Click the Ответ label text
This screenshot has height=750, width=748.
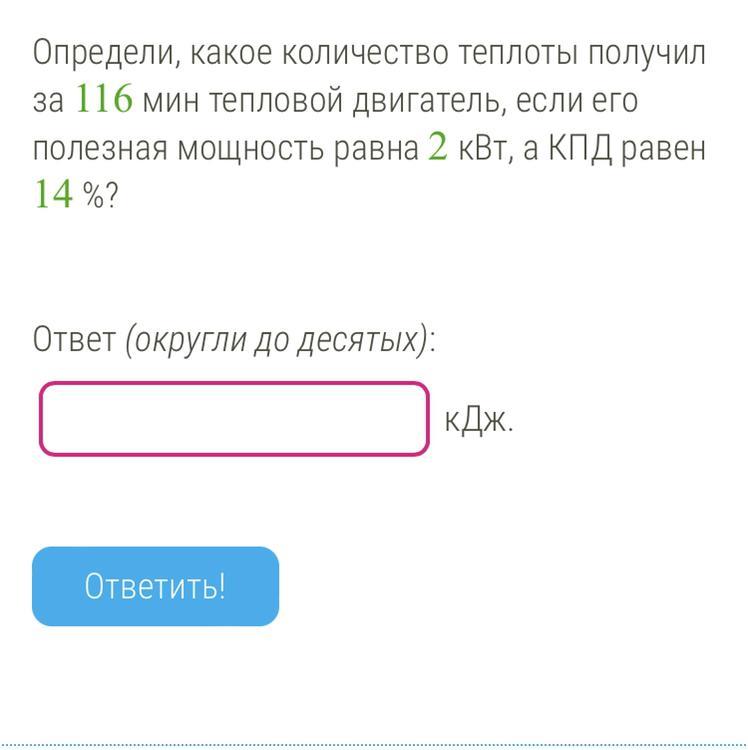coord(75,339)
